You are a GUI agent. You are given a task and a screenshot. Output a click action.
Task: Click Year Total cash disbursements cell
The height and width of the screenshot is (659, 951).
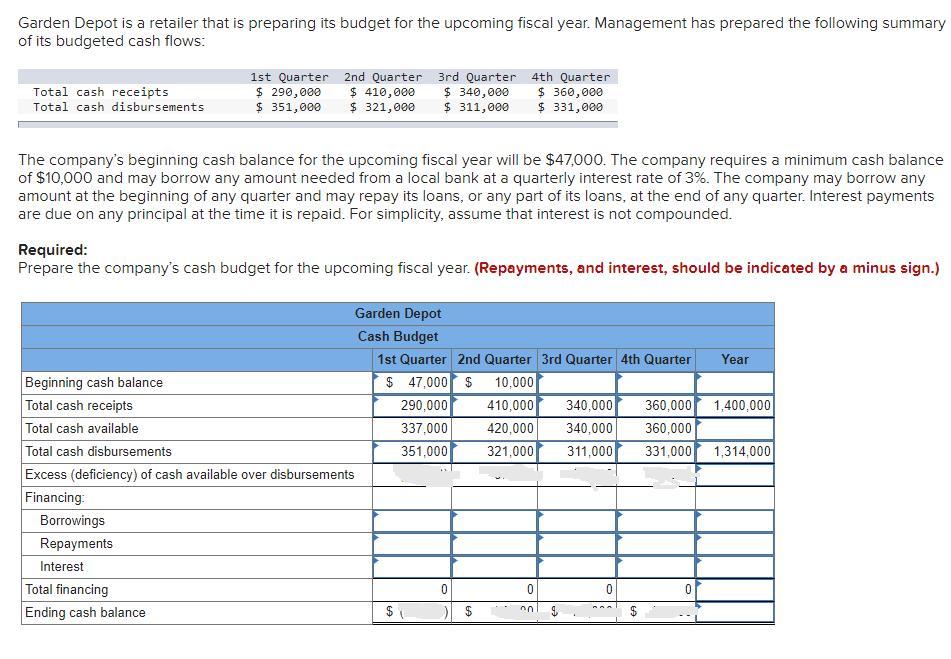(734, 452)
